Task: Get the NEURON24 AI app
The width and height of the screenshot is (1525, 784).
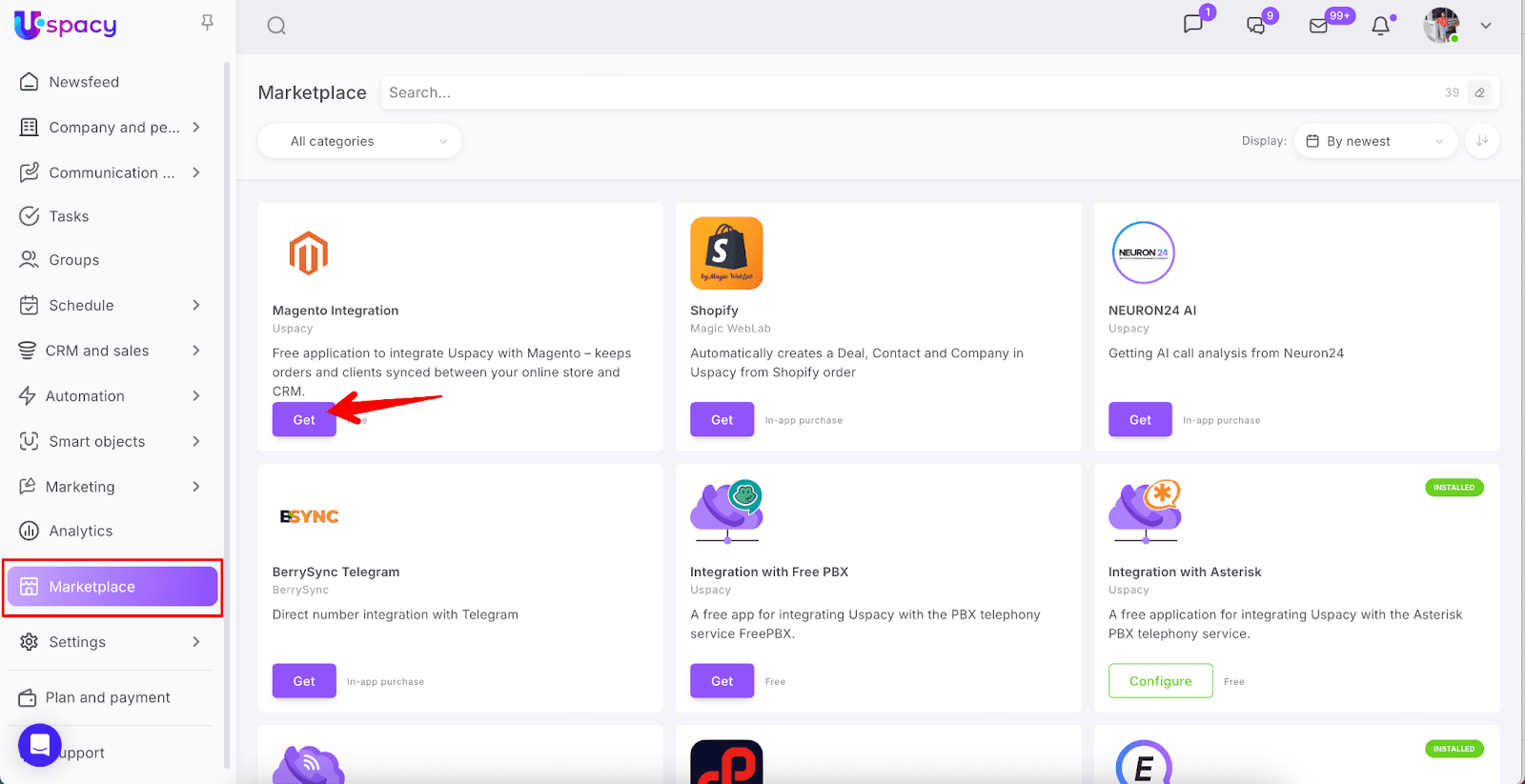Action: [x=1140, y=419]
